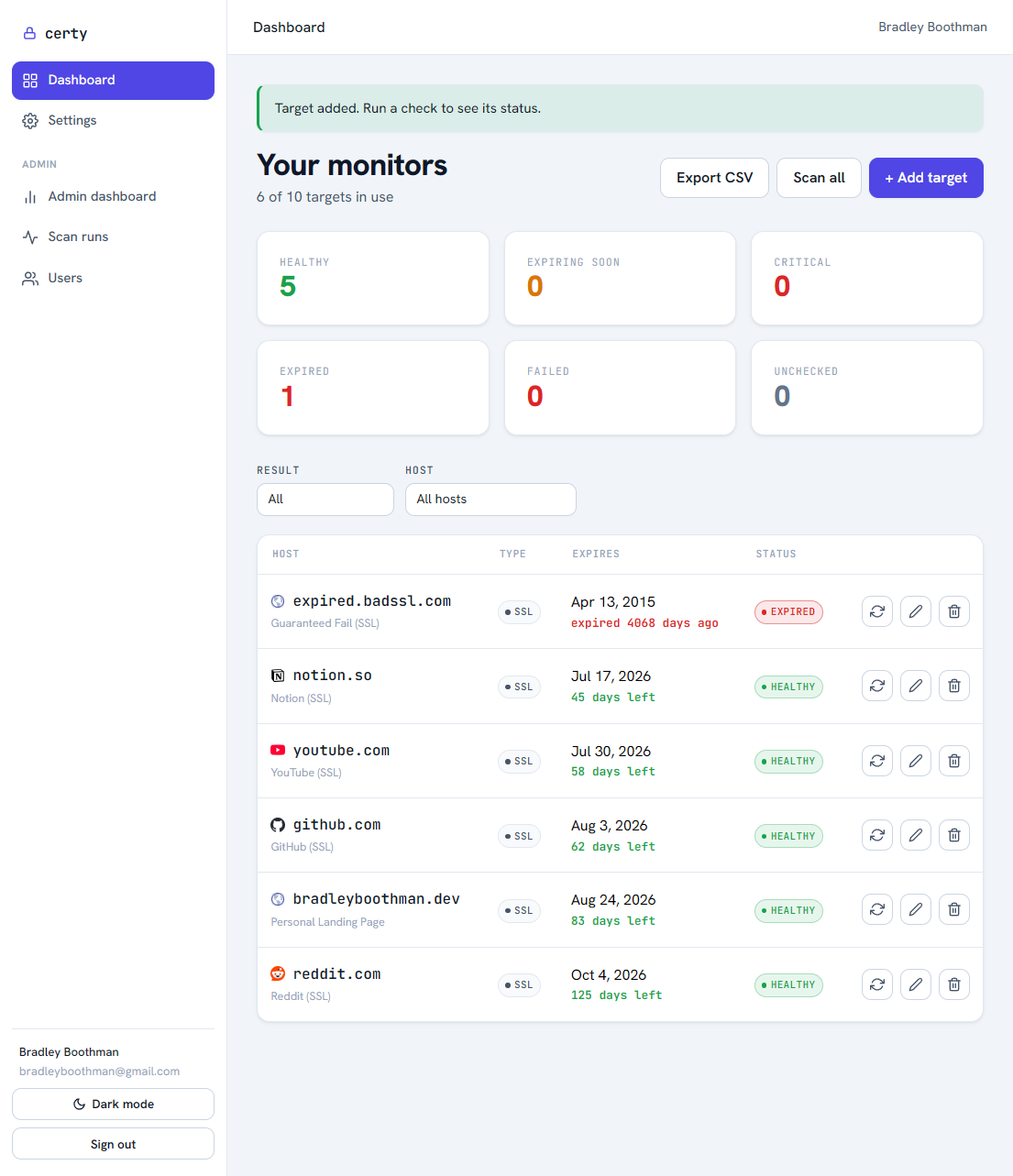The height and width of the screenshot is (1176, 1013).
Task: Click the Expiring Soon summary card
Action: tap(620, 278)
